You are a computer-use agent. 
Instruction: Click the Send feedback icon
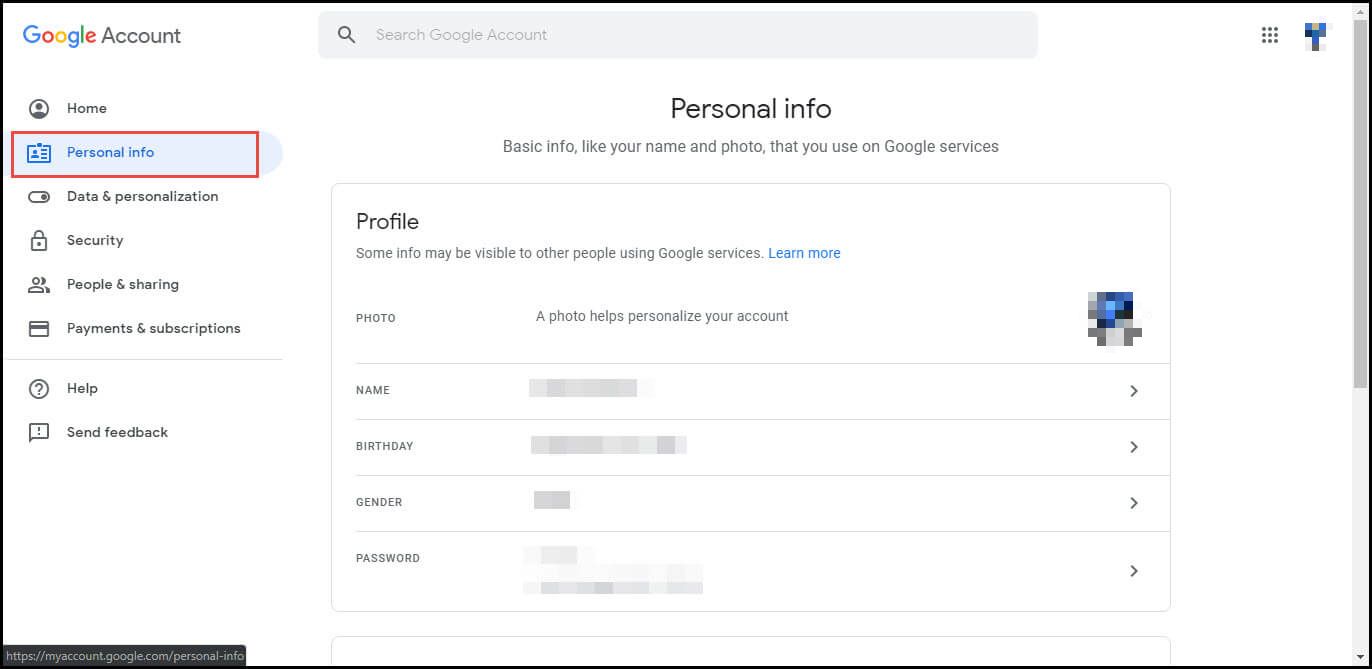tap(39, 433)
